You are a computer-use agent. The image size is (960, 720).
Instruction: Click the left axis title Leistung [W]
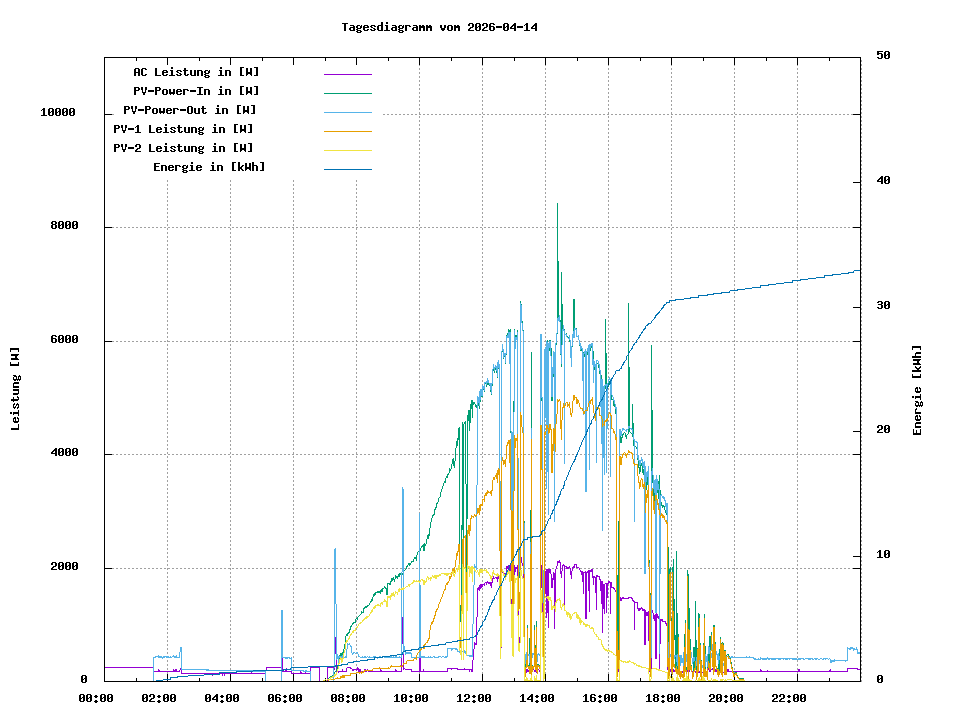tap(16, 389)
